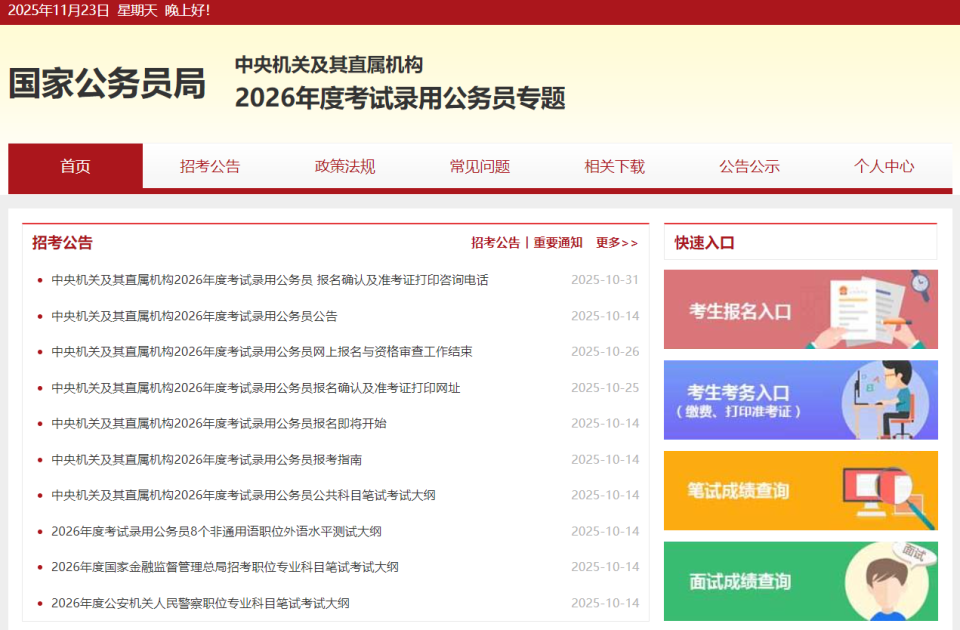Image resolution: width=960 pixels, height=630 pixels.
Task: Switch to the 政策法规 tab
Action: pos(343,167)
